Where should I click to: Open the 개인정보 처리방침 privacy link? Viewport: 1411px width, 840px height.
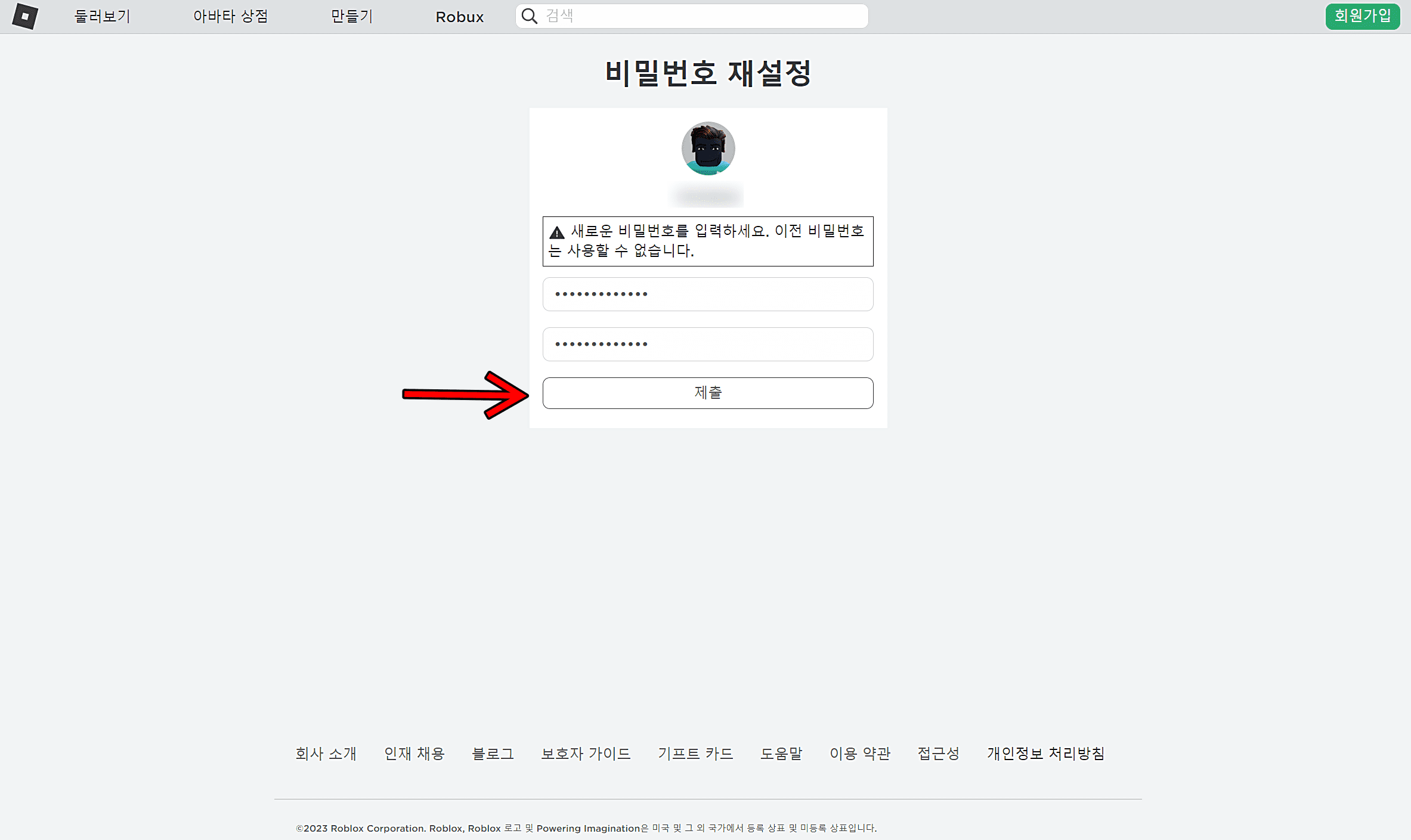[x=1045, y=753]
